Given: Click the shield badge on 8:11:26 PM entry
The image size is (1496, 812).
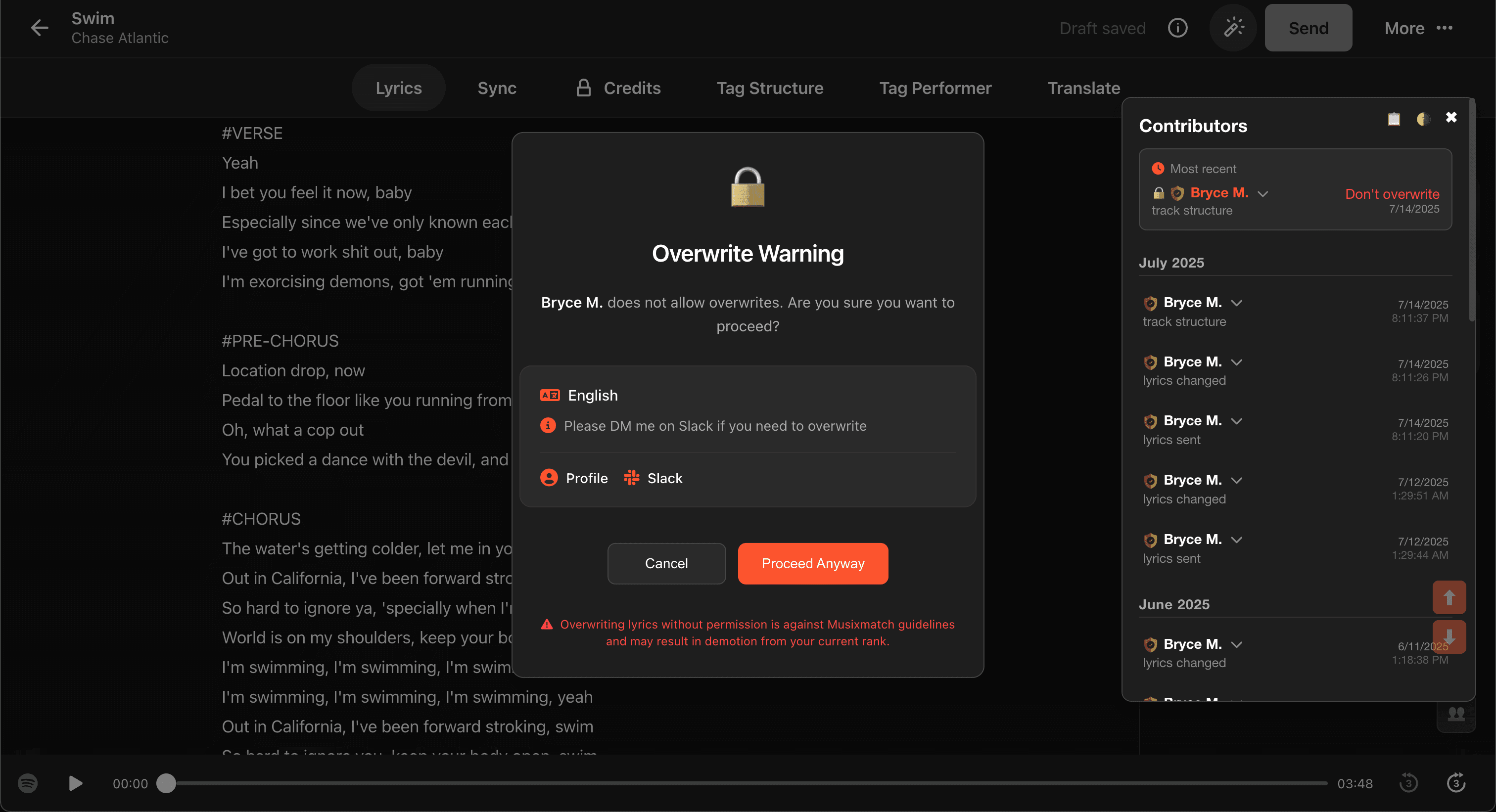Looking at the screenshot, I should [x=1151, y=362].
